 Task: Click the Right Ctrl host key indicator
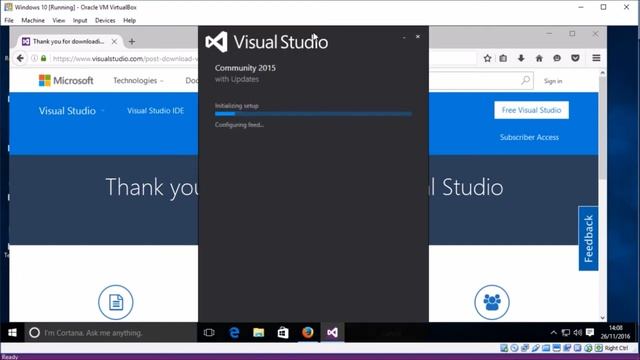coord(616,348)
